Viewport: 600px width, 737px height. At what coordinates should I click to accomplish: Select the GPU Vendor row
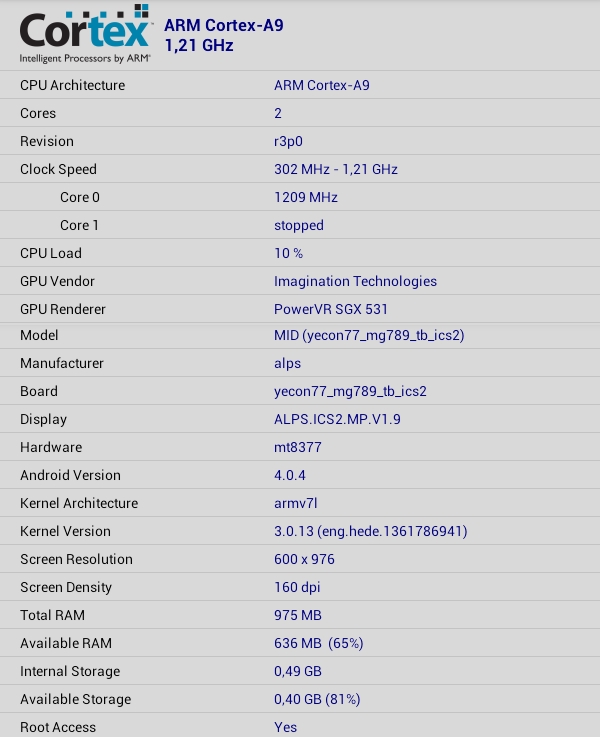pos(300,281)
